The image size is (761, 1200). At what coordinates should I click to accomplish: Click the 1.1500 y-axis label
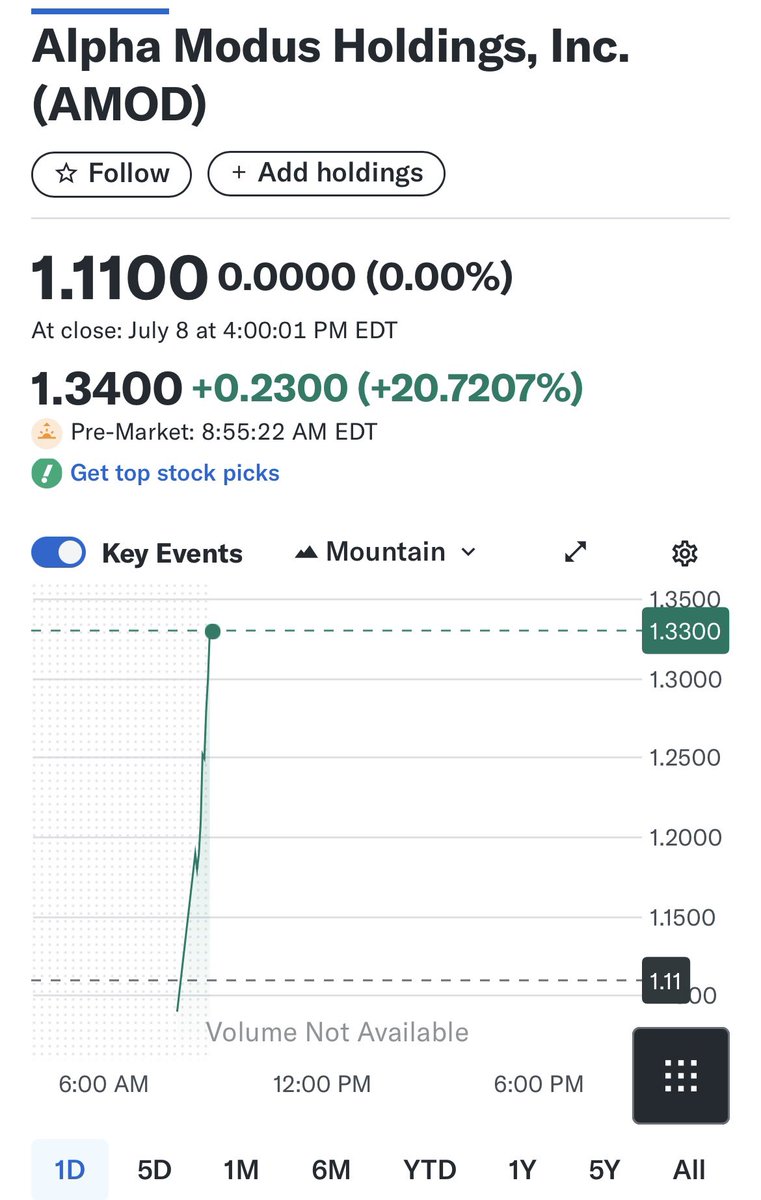[x=684, y=917]
